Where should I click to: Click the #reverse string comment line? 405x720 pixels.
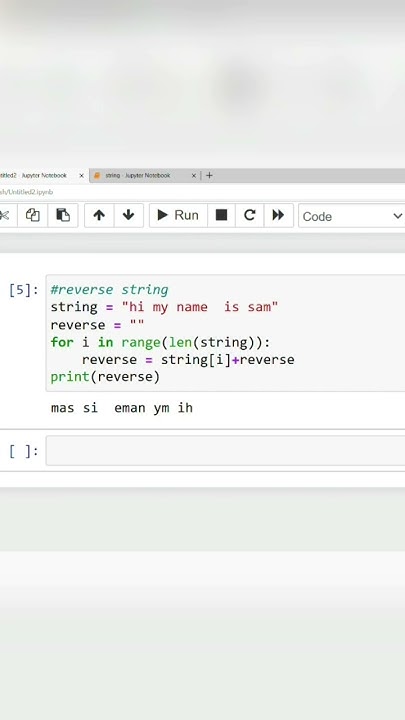click(x=109, y=290)
